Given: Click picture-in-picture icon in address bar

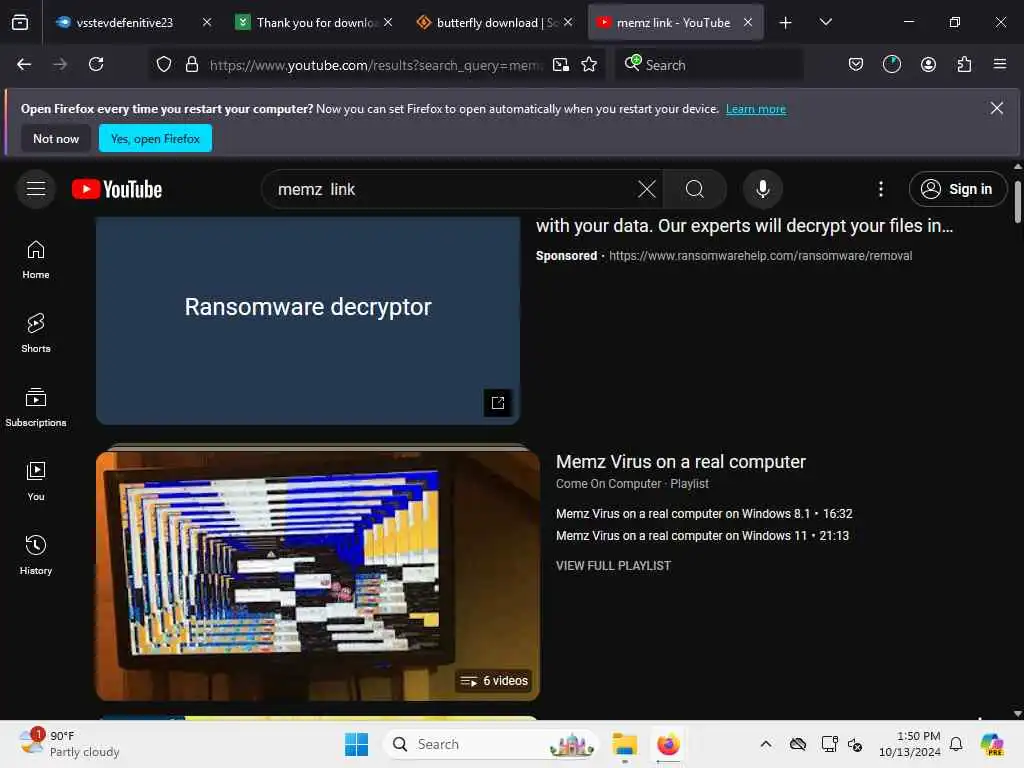Looking at the screenshot, I should [560, 64].
